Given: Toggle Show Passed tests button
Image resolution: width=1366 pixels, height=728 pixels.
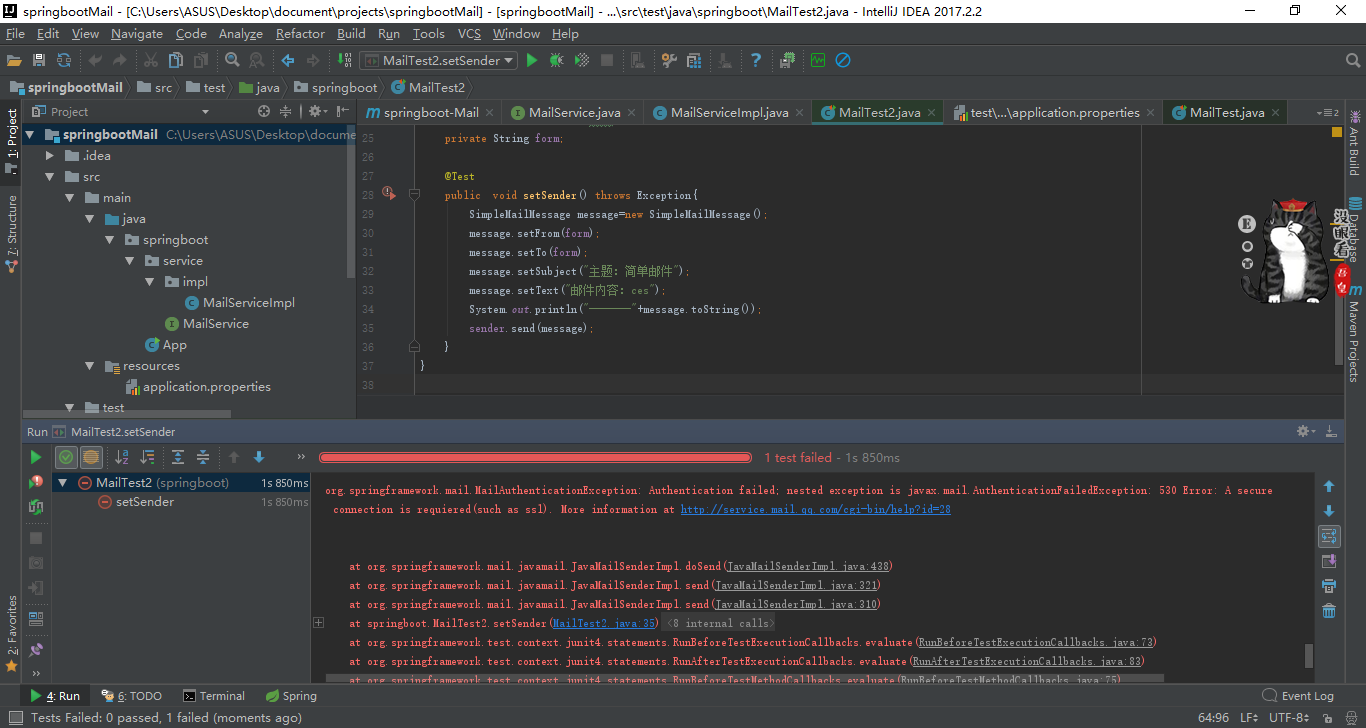Looking at the screenshot, I should point(66,457).
